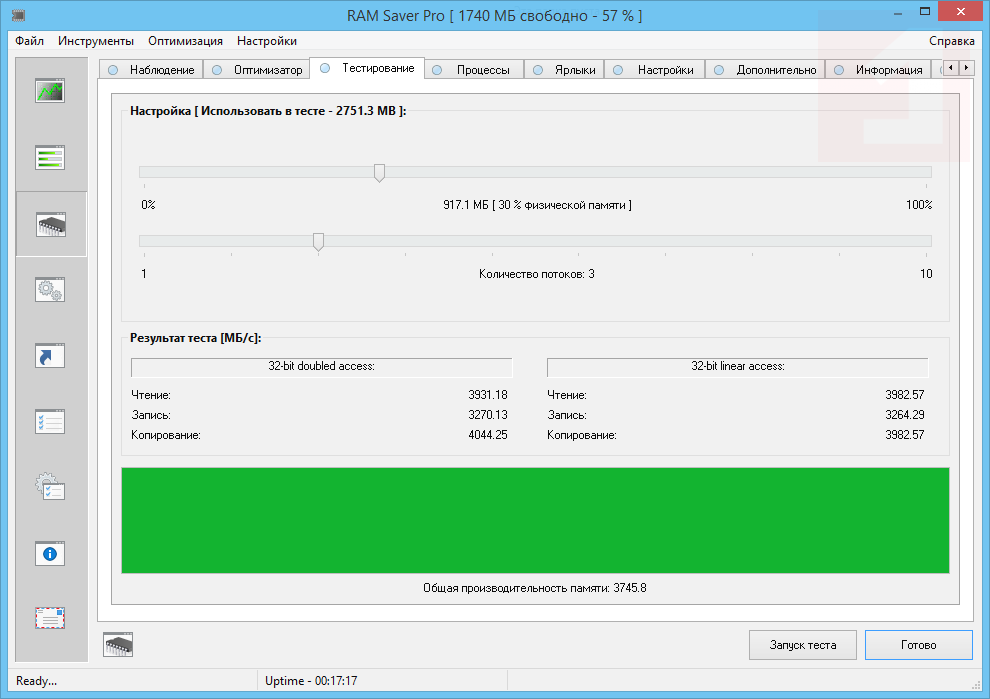Screen dimensions: 990x699
Task: Click the Настройка 2751.3 MB heading
Action: [x=268, y=111]
